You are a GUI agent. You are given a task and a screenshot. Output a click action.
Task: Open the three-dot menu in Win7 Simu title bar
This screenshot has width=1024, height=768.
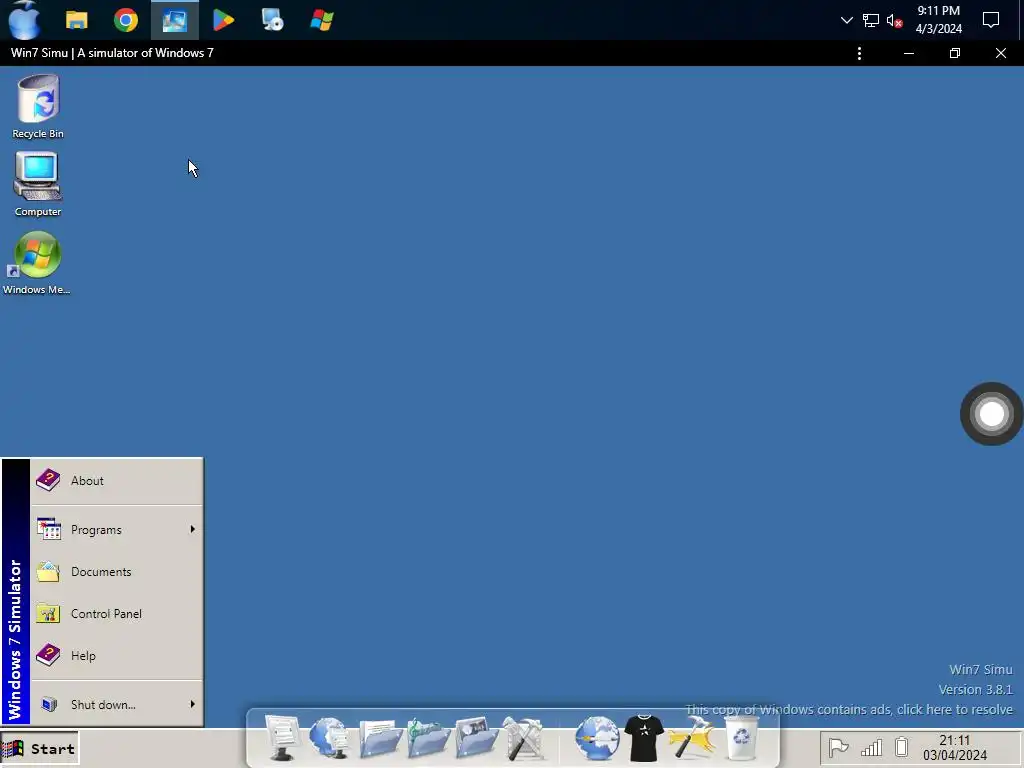click(859, 54)
